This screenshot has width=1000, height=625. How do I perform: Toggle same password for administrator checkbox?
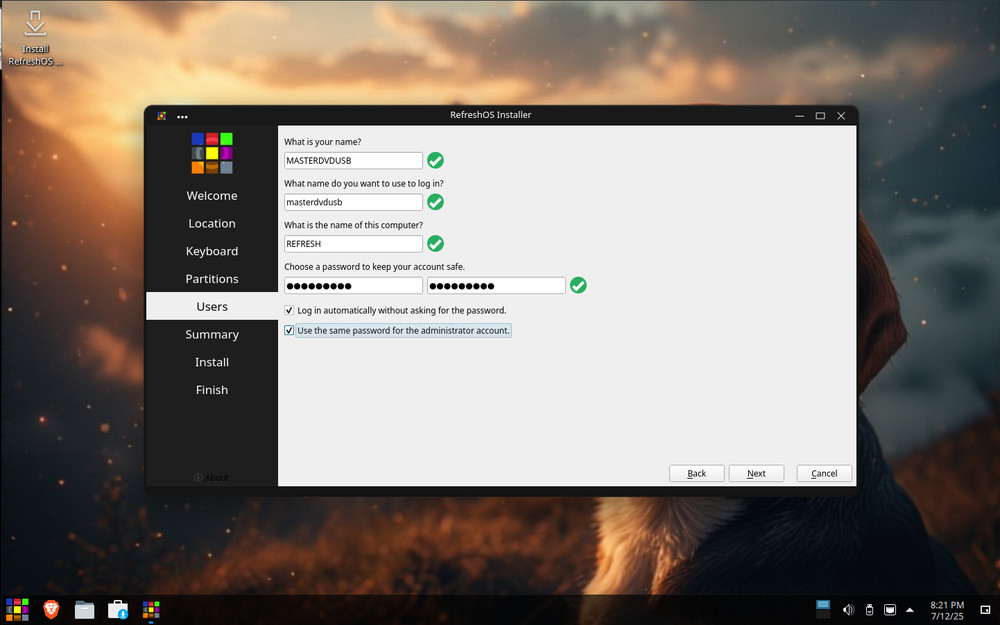coord(289,330)
